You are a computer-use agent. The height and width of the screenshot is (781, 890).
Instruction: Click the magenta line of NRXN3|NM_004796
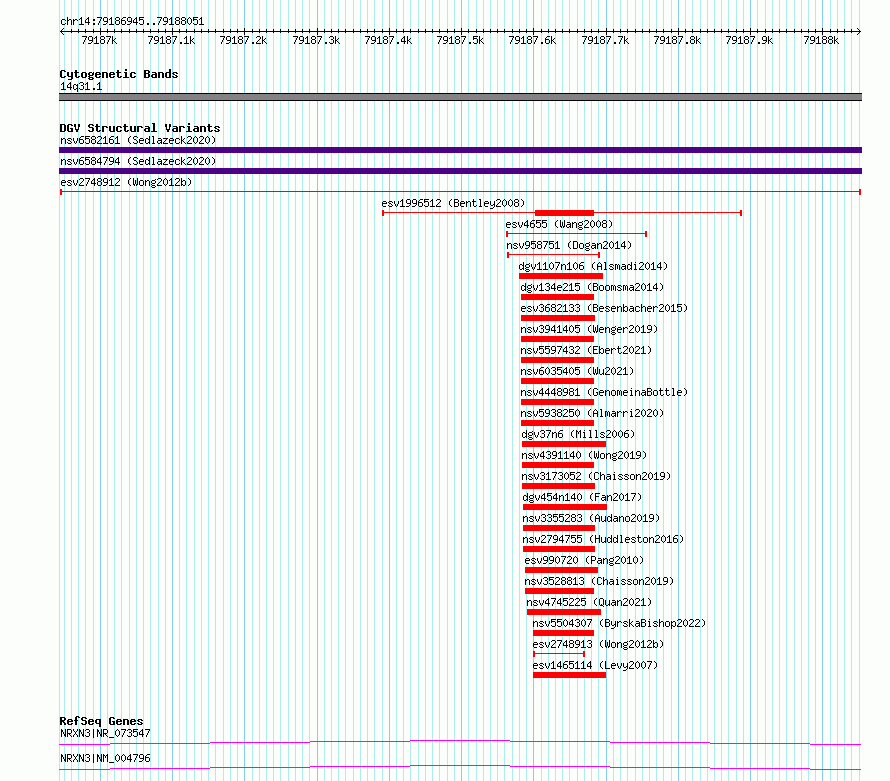[x=460, y=767]
